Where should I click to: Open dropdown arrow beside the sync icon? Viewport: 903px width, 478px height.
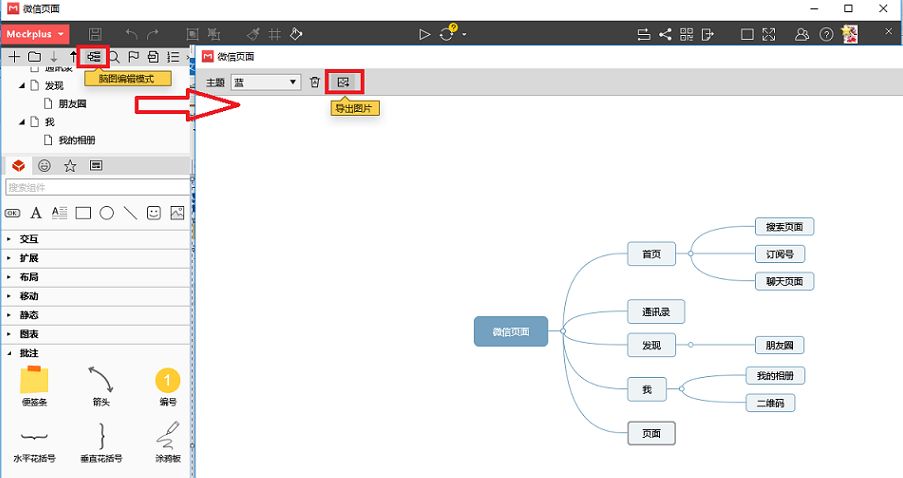(464, 35)
